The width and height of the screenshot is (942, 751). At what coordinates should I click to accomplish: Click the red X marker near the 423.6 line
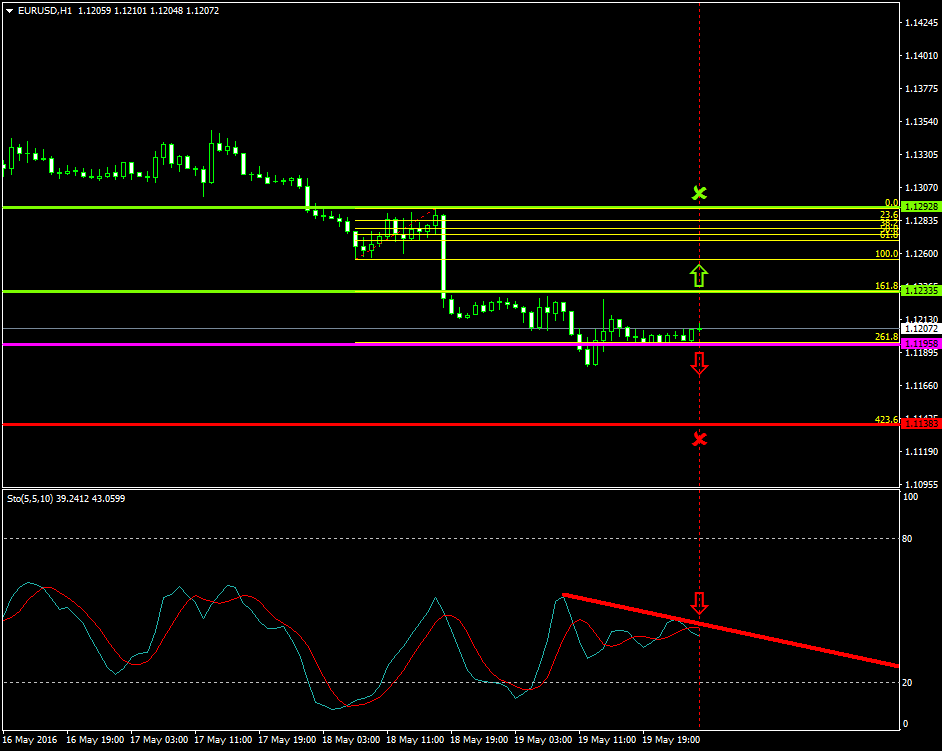pyautogui.click(x=699, y=438)
